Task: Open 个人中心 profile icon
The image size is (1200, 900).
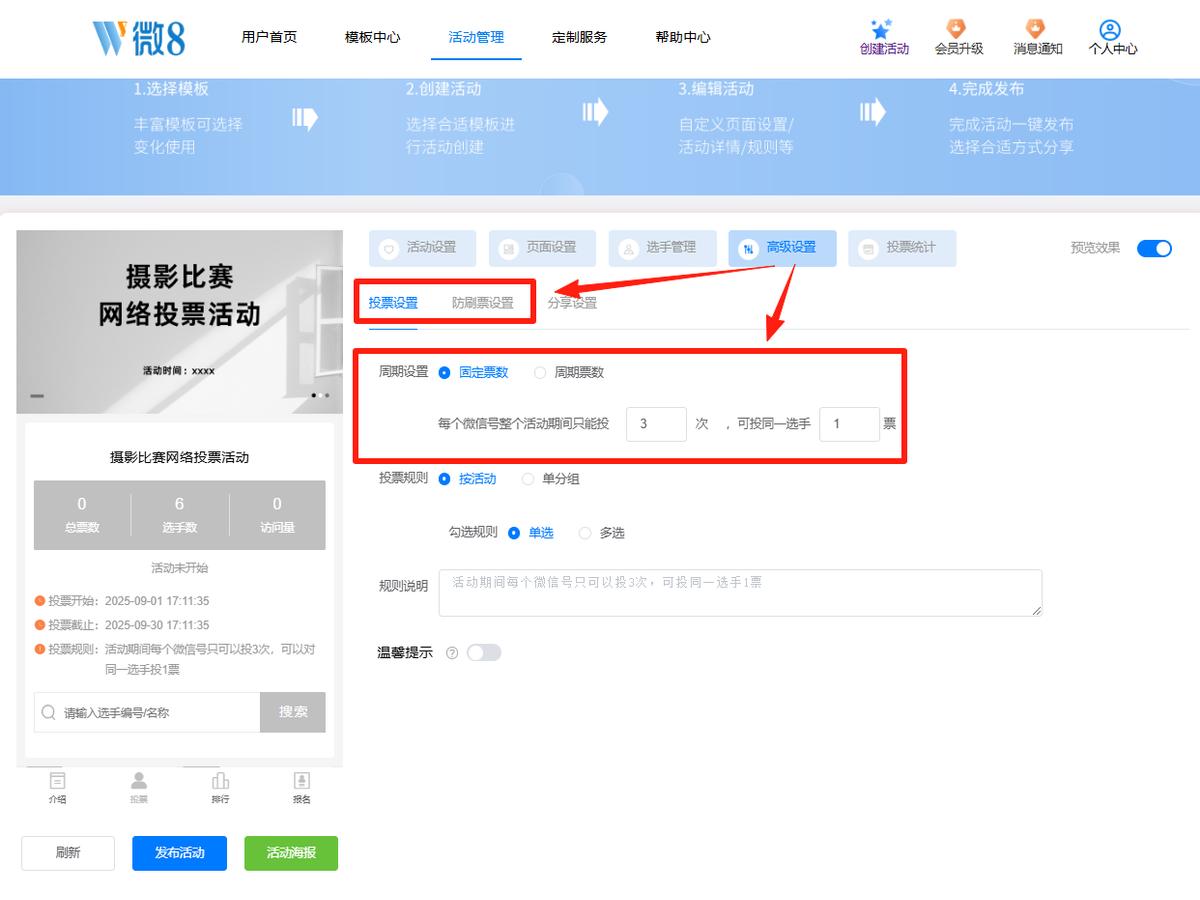Action: (1110, 30)
